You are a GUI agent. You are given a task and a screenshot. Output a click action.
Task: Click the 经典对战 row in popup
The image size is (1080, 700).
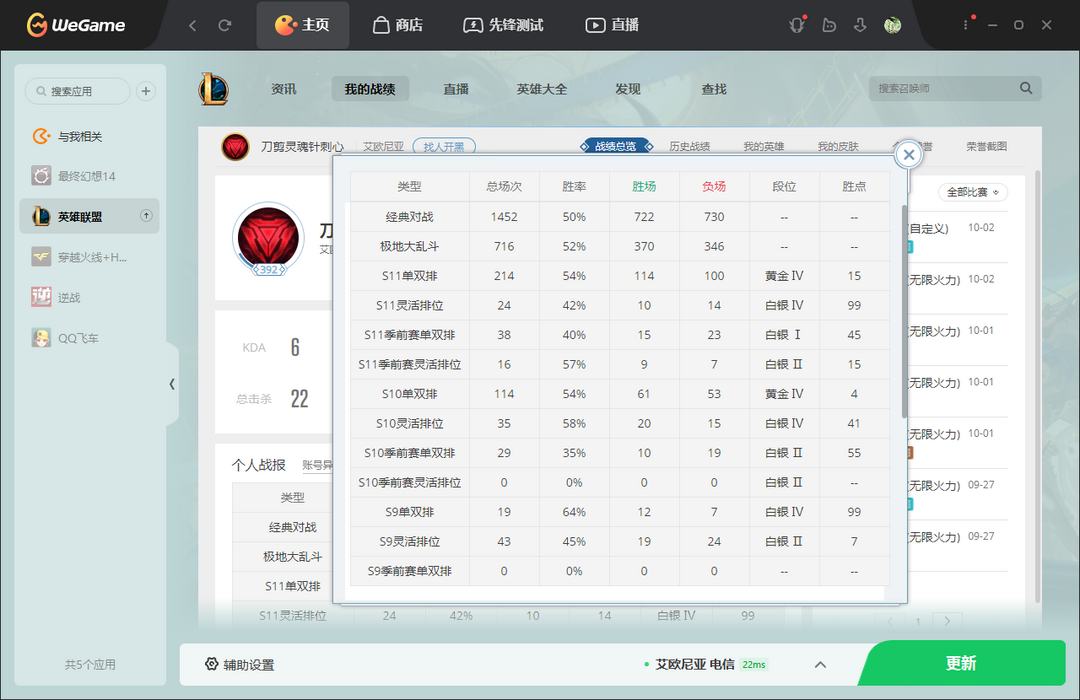tap(620, 216)
